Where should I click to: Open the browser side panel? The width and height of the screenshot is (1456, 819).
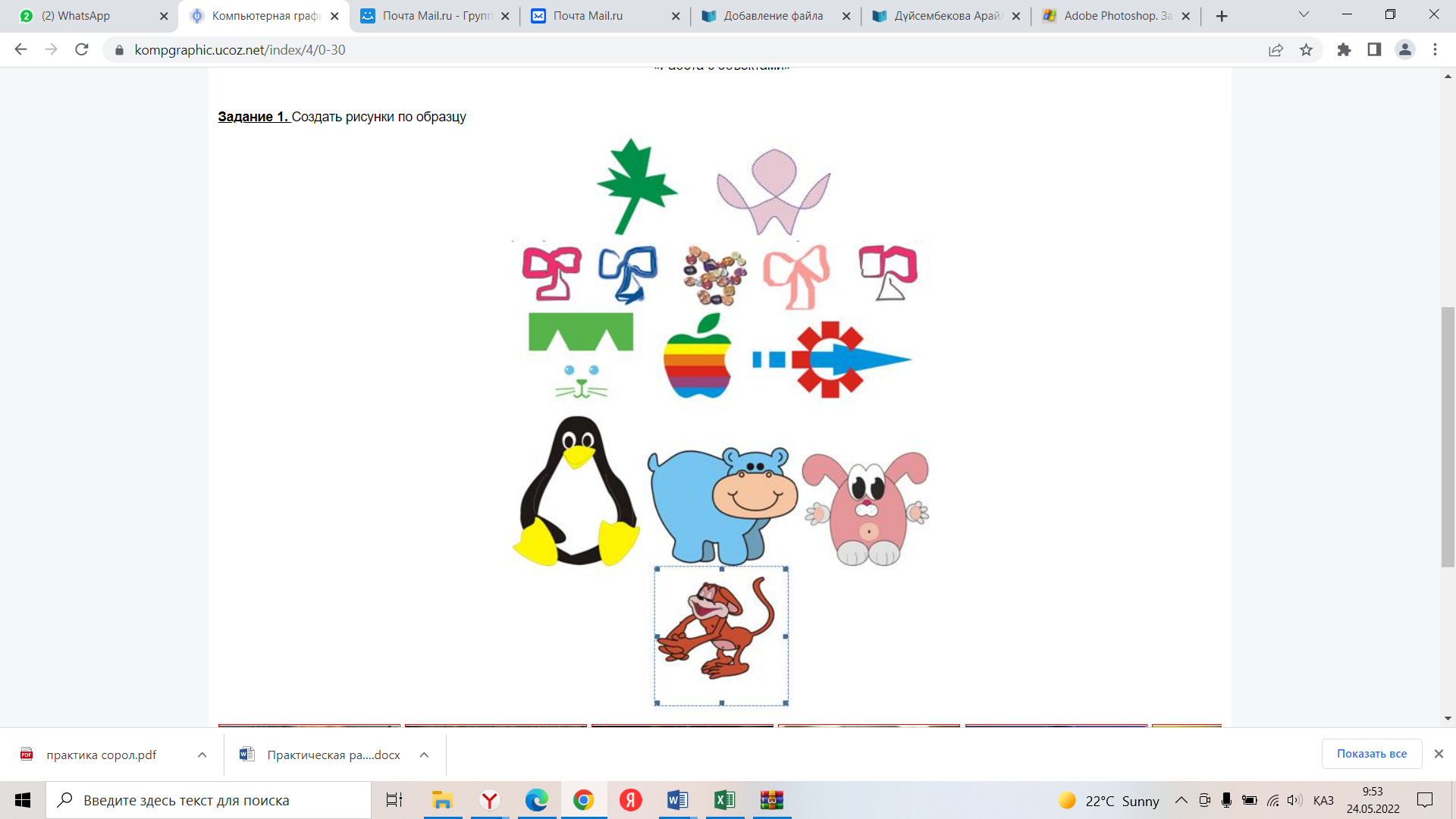1374,50
